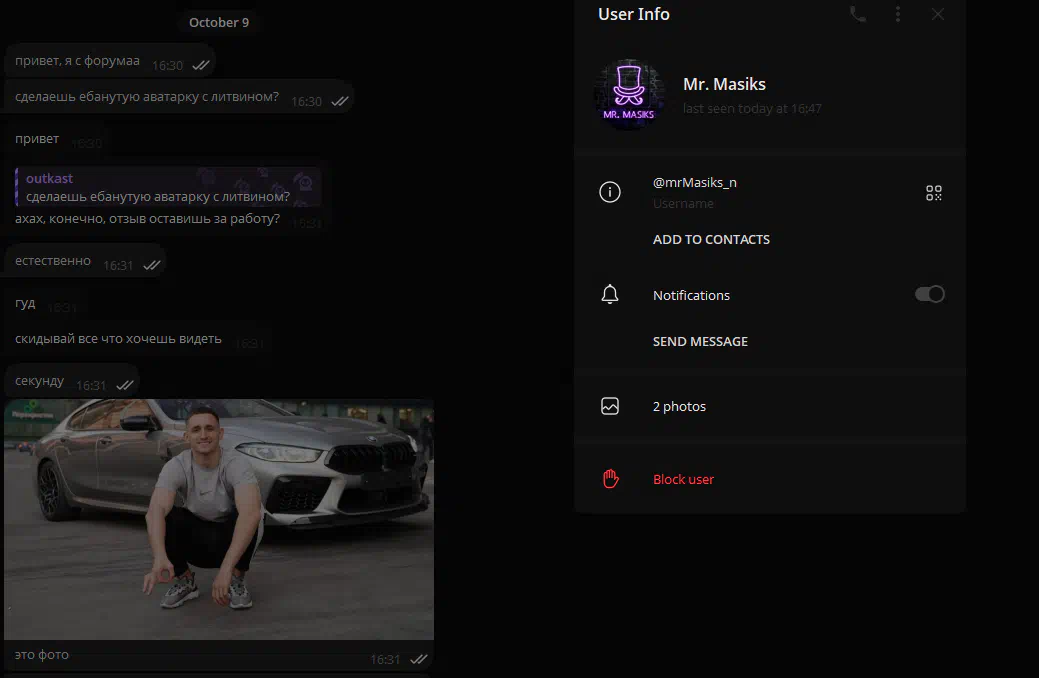The width and height of the screenshot is (1039, 678).
Task: Block user via red label
Action: tap(683, 479)
